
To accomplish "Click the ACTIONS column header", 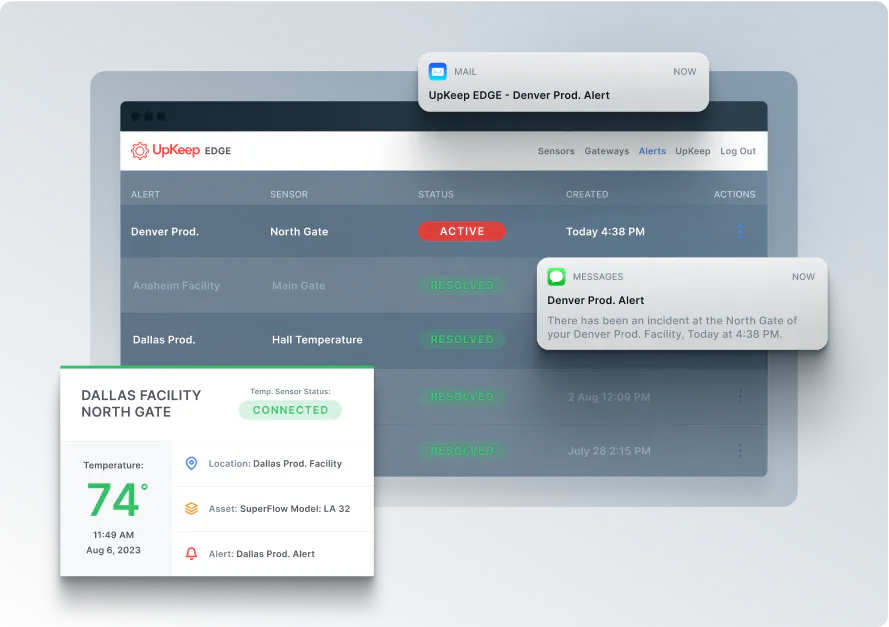I will [734, 194].
